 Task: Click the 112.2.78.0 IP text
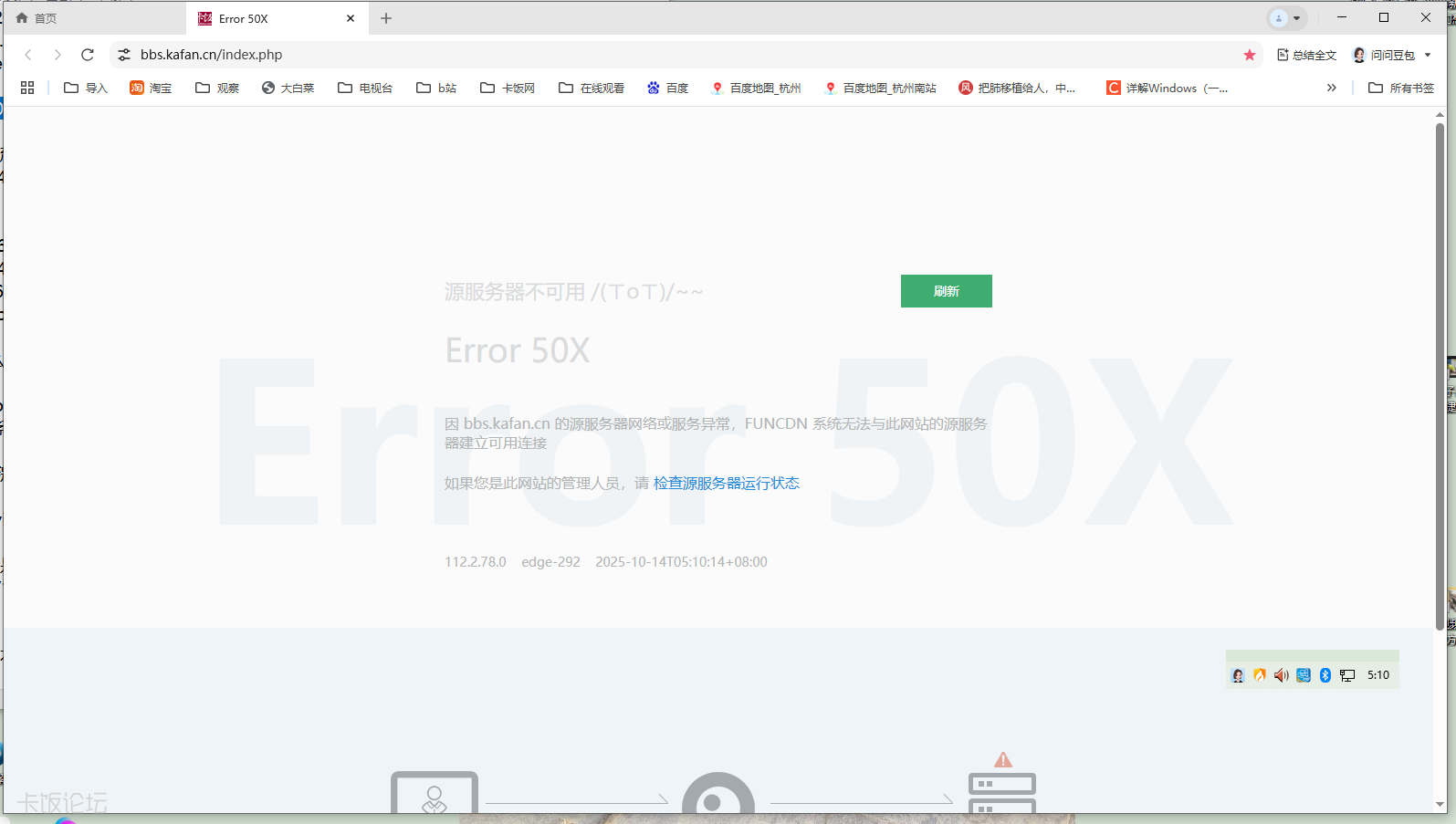coord(476,562)
